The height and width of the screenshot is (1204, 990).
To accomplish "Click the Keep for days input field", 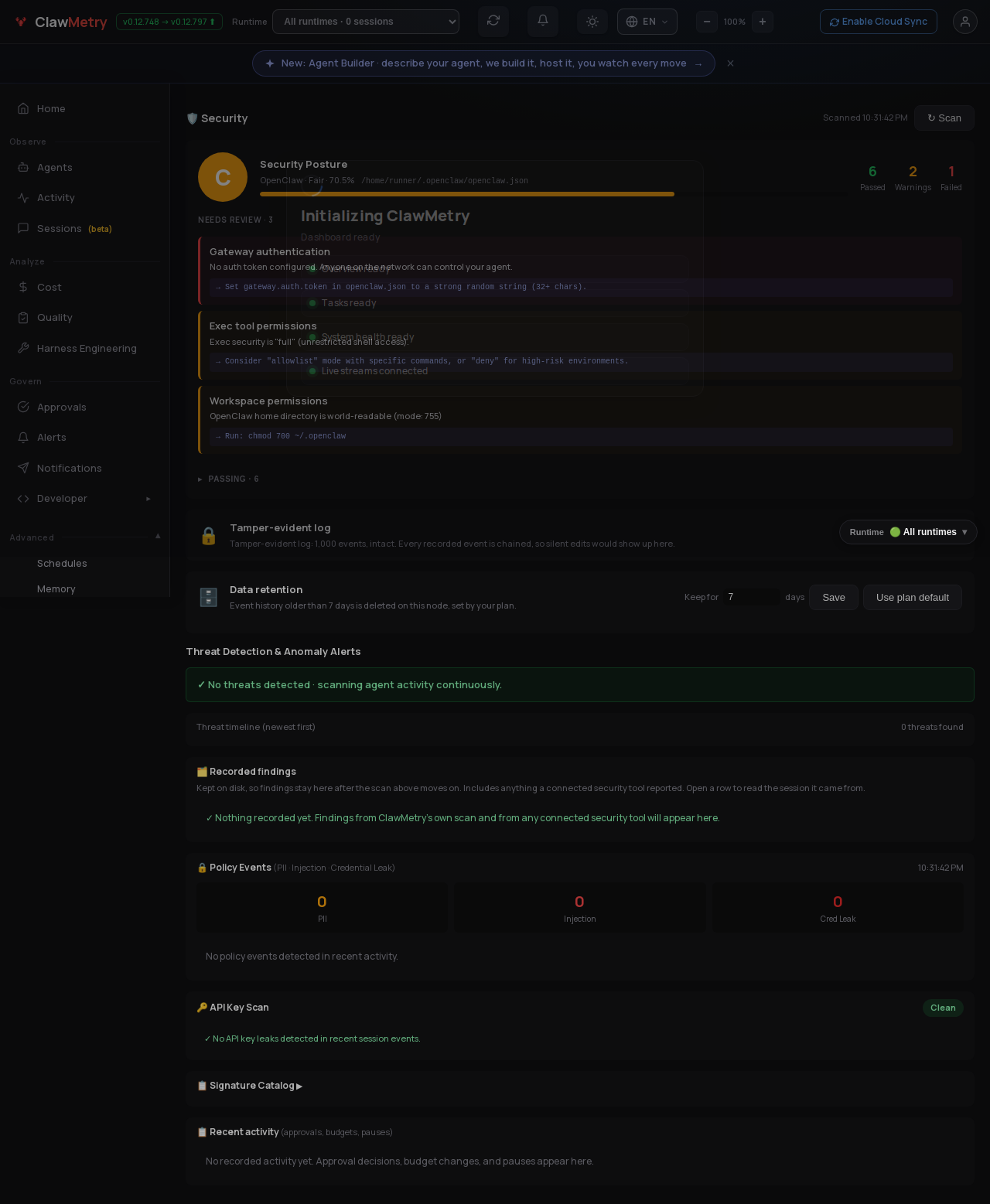I will pos(752,597).
